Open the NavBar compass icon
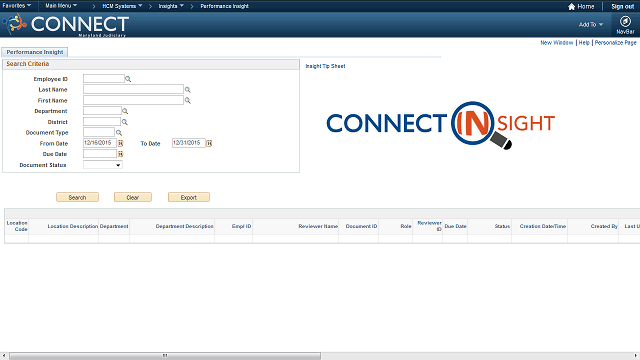Viewport: 640px width, 360px height. [625, 21]
